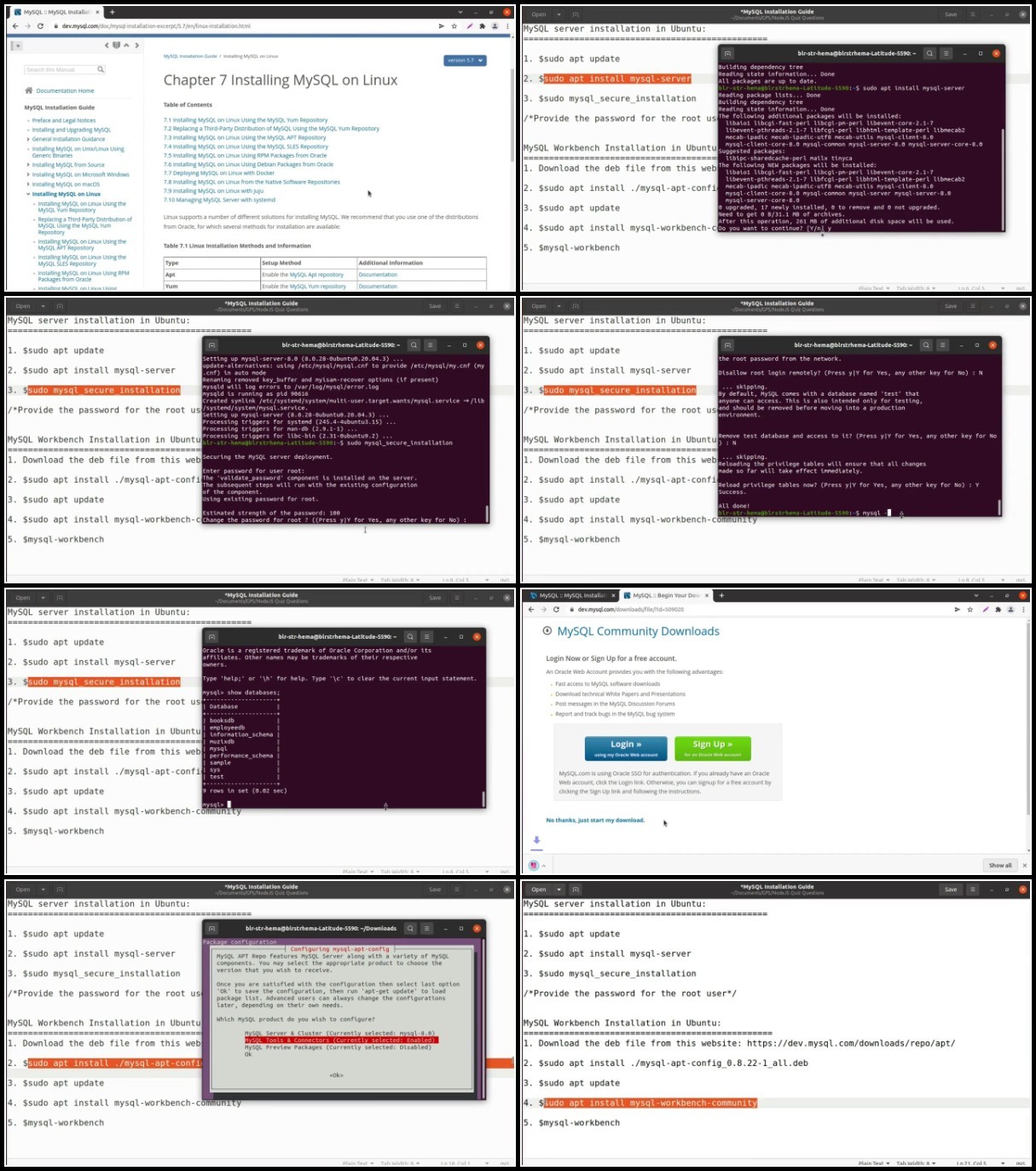Expand Installing MySQL from Source tree item
The width and height of the screenshot is (1036, 1171).
tap(28, 165)
